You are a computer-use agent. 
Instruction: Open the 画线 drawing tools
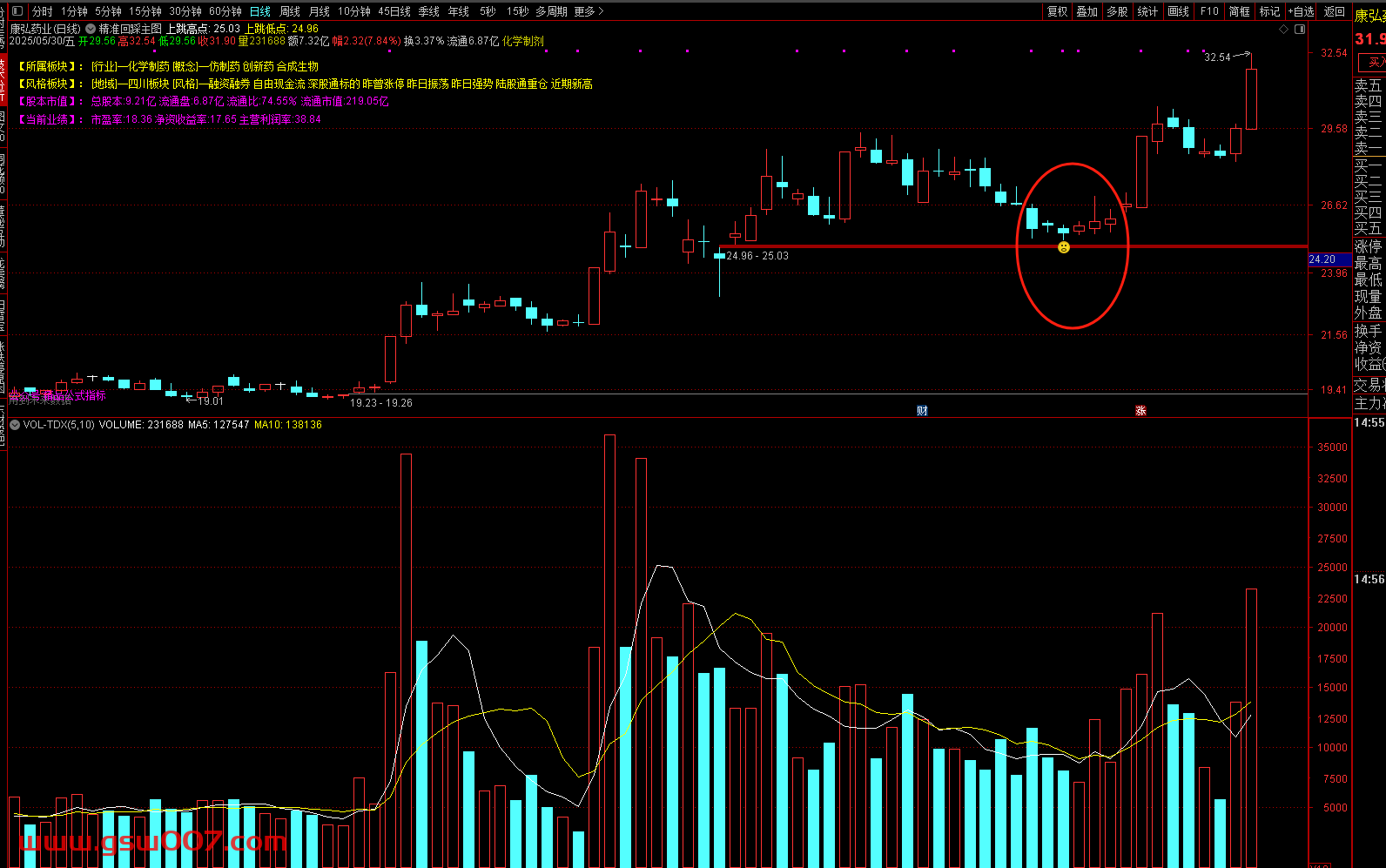coord(1178,11)
